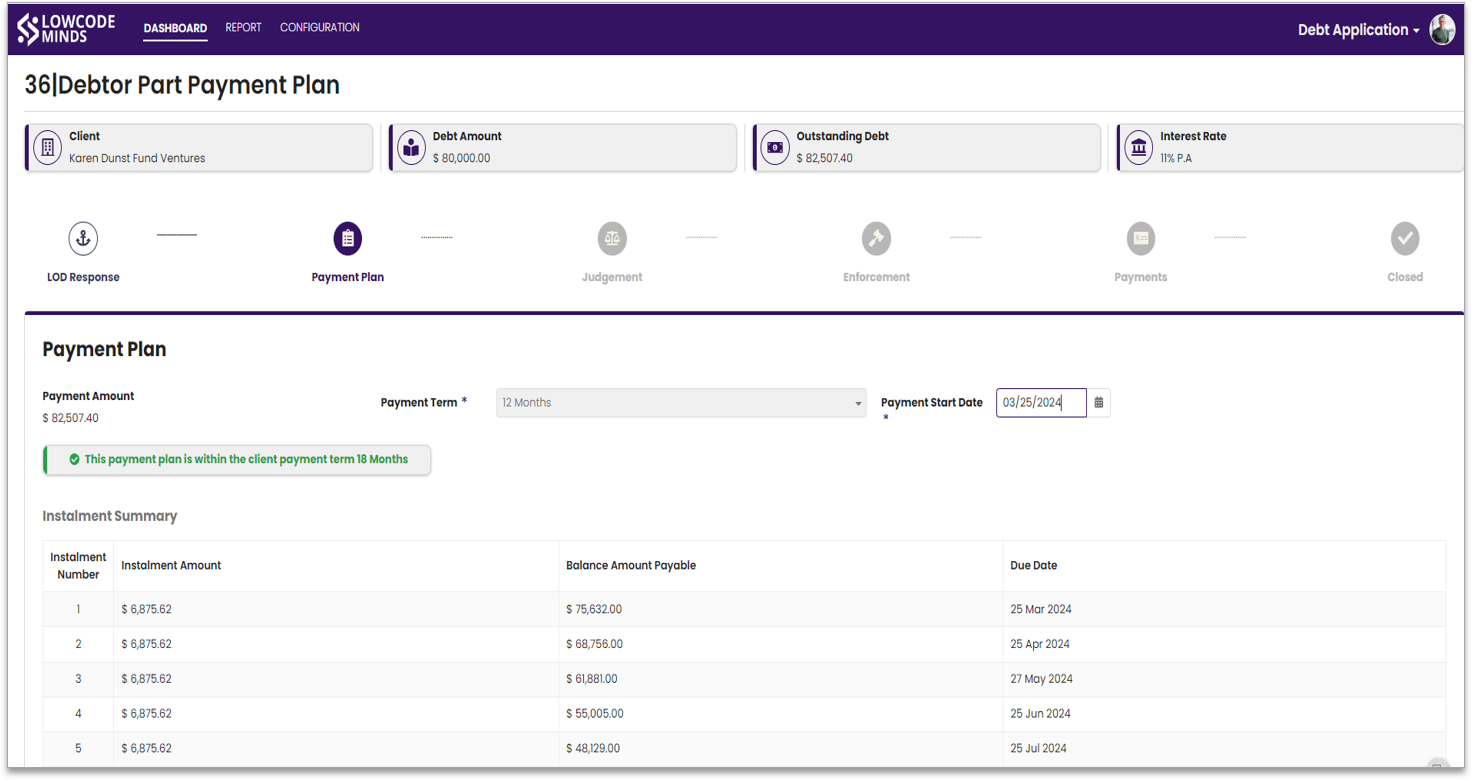Click the Enforcement step label
1472x780 pixels.
click(x=876, y=277)
